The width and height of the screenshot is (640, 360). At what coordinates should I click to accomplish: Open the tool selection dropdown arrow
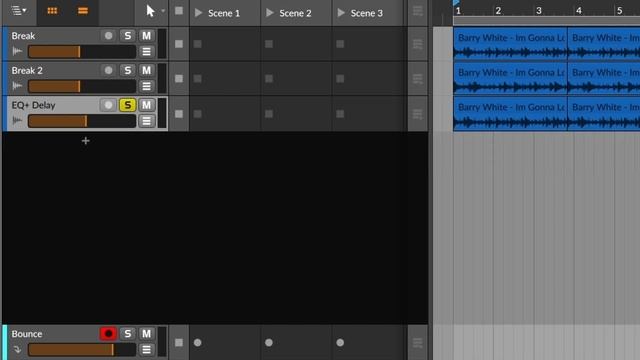point(163,11)
